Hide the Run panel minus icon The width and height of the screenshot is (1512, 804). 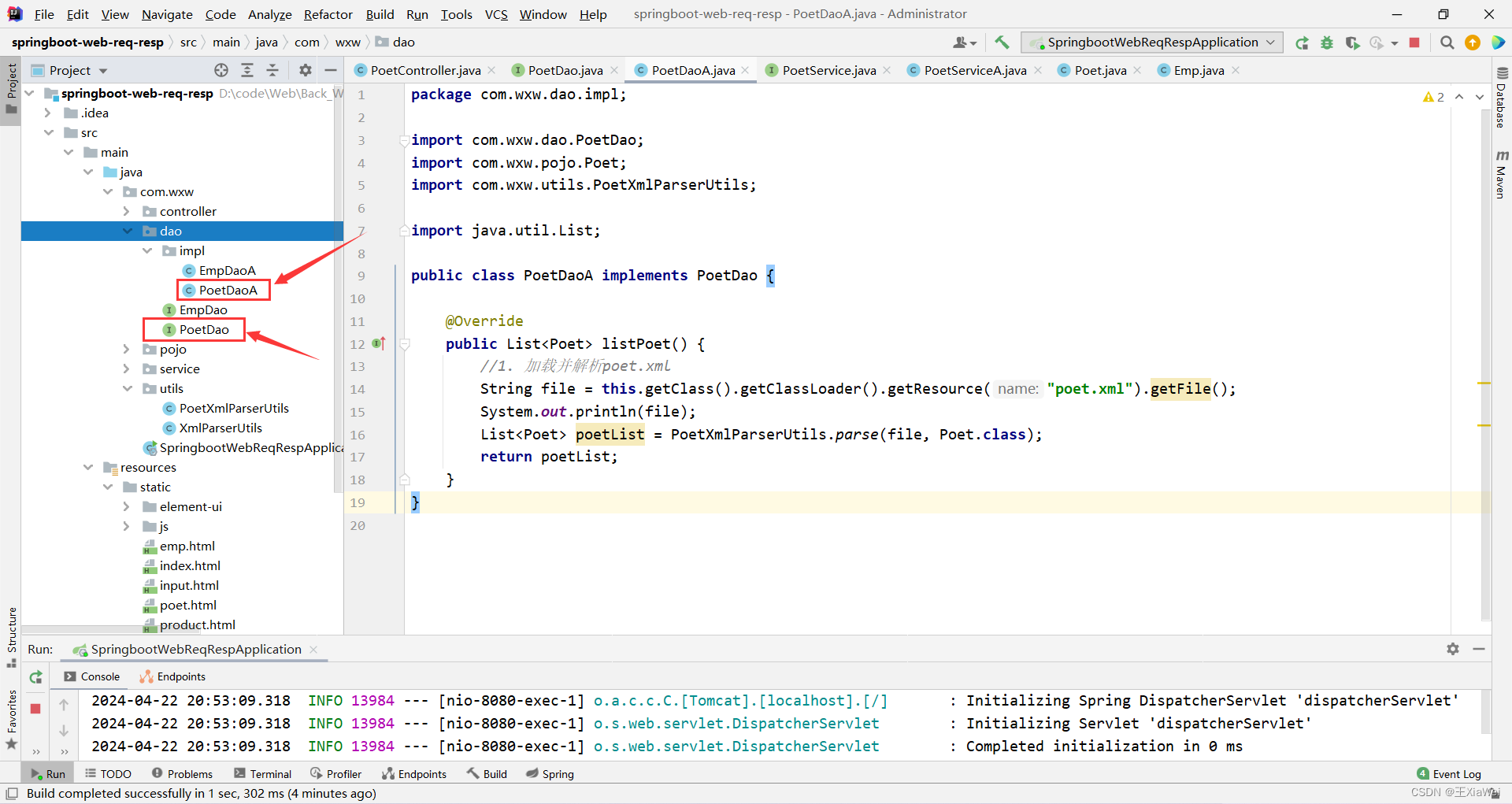tap(1479, 649)
